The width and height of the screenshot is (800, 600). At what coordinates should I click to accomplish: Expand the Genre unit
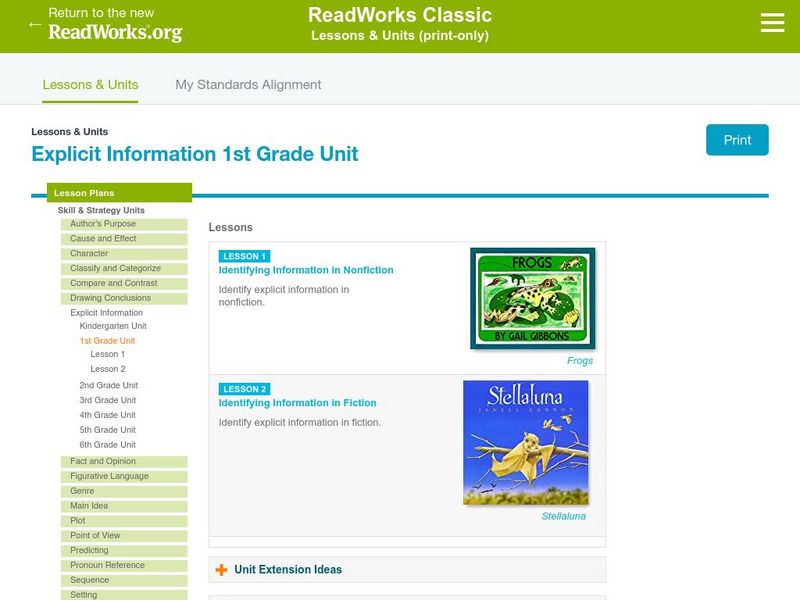pos(124,491)
